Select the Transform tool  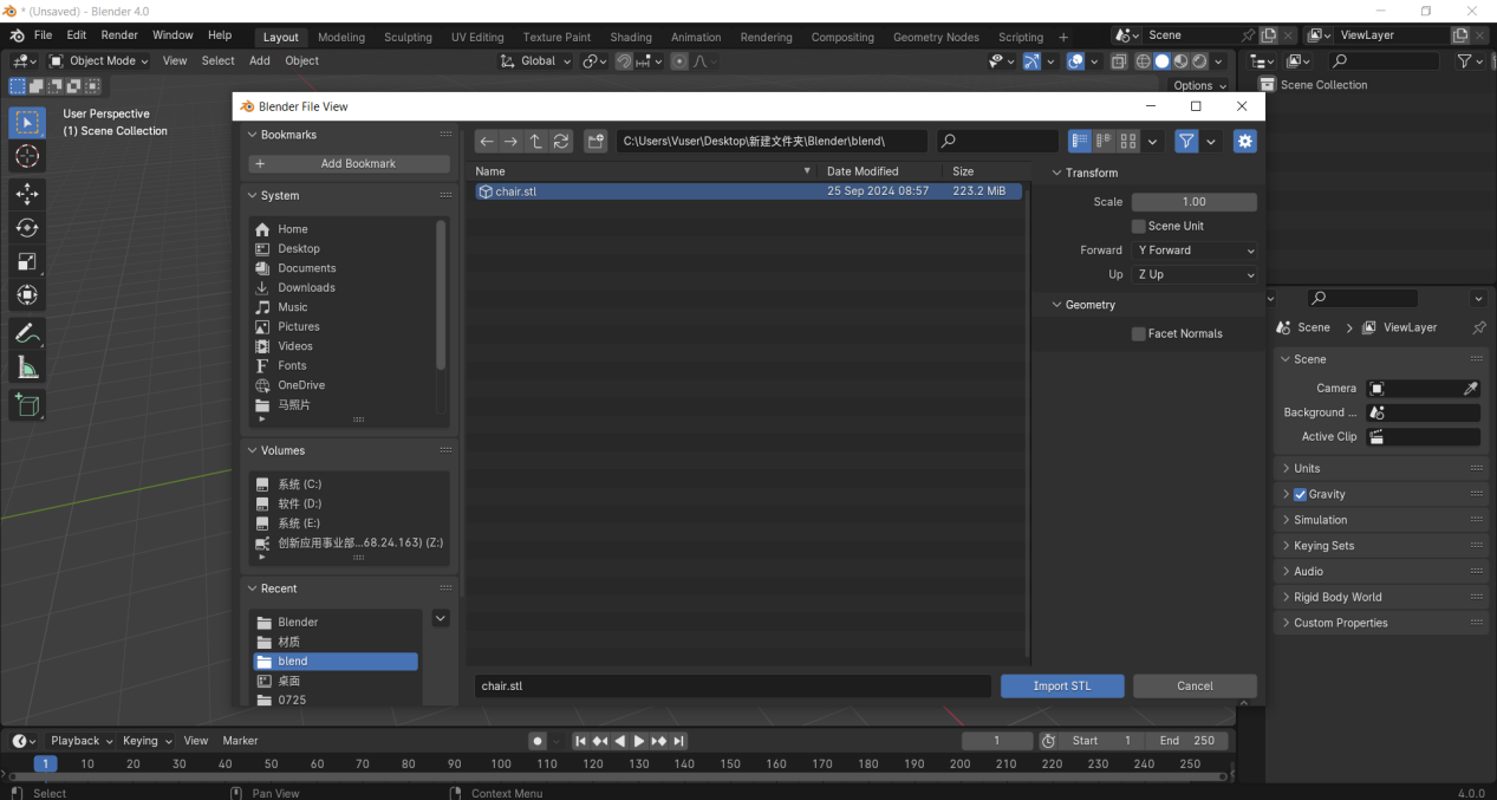(27, 296)
